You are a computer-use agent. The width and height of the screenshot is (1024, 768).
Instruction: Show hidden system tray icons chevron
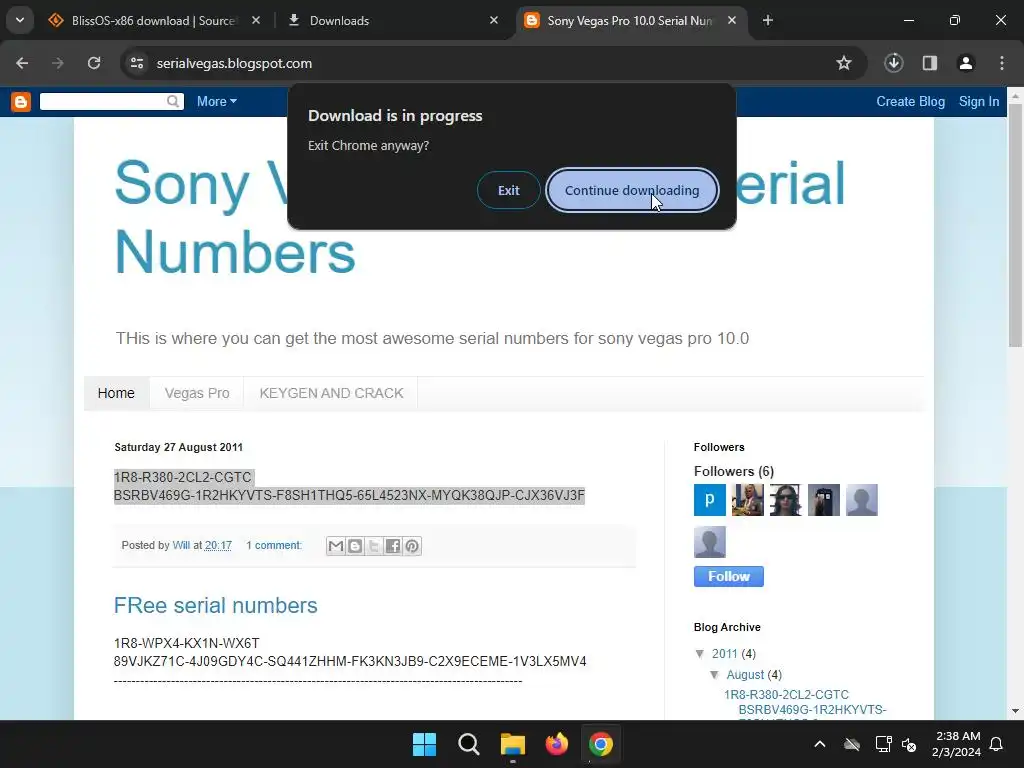[x=820, y=744]
